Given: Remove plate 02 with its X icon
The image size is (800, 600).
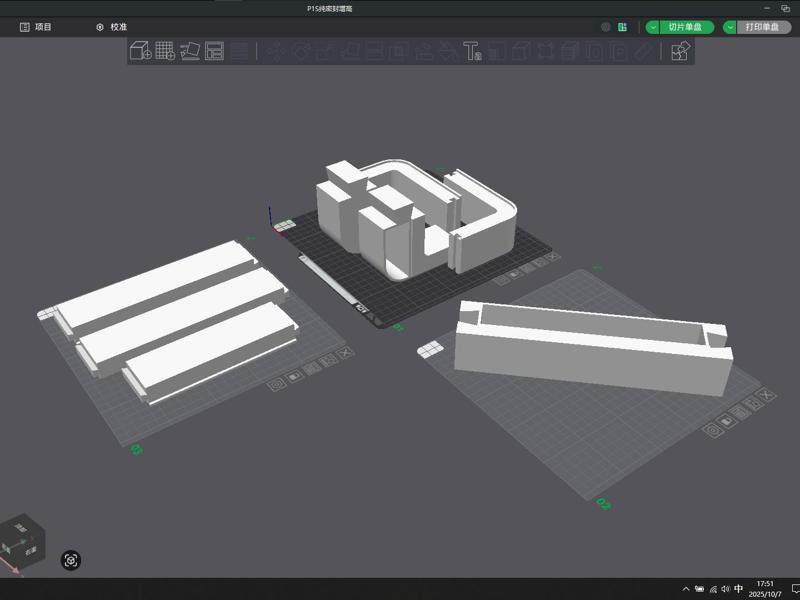Looking at the screenshot, I should click(x=766, y=394).
